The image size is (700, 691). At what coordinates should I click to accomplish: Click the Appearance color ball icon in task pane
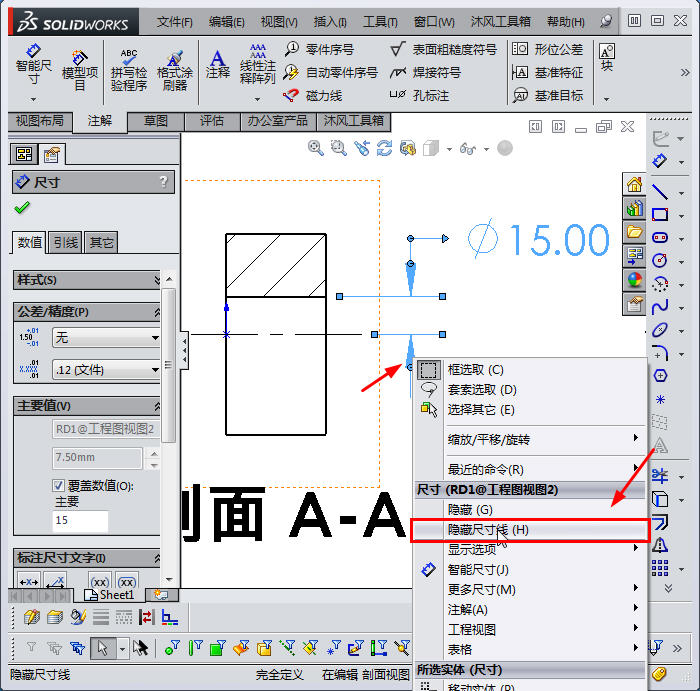point(634,280)
